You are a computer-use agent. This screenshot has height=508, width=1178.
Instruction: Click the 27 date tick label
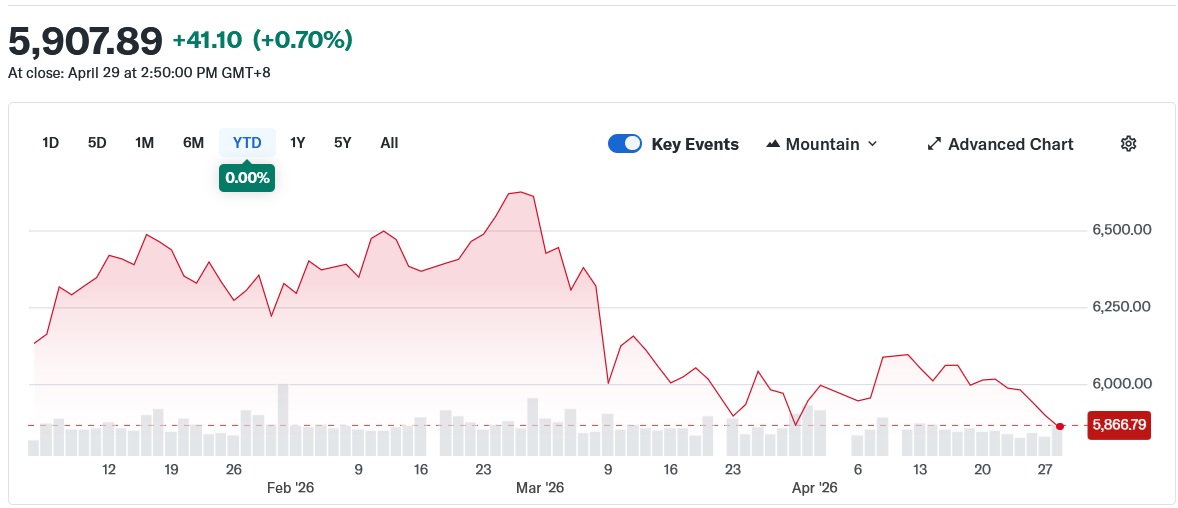click(1044, 470)
